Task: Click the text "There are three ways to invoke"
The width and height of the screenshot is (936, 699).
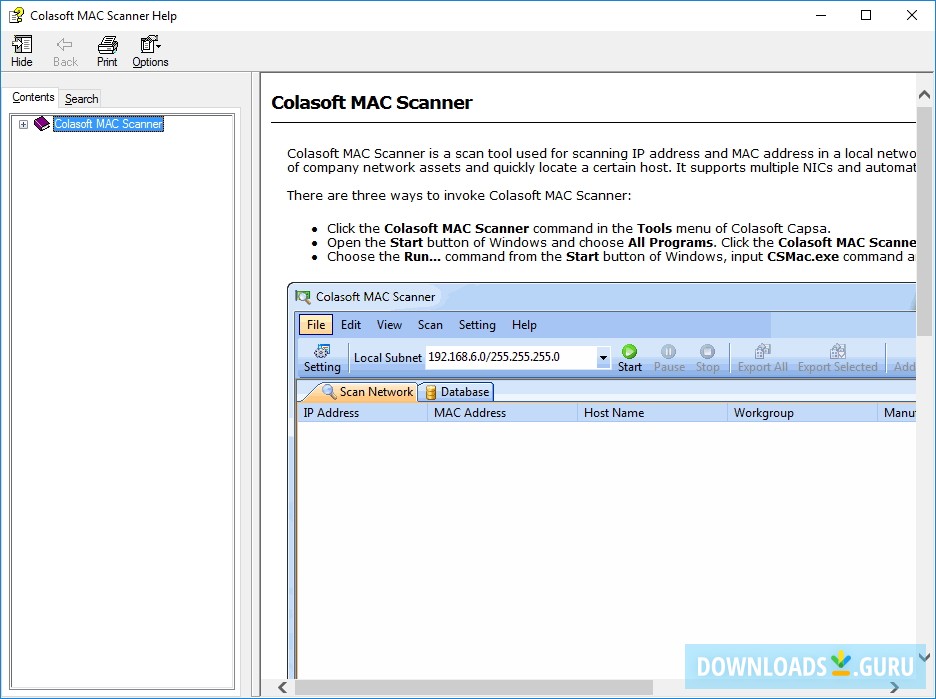Action: pyautogui.click(x=386, y=196)
